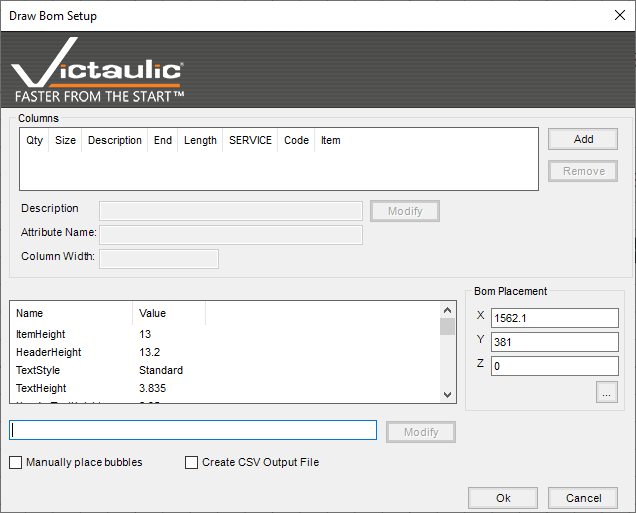Image resolution: width=636 pixels, height=513 pixels.
Task: Click the Remove column button
Action: [583, 171]
